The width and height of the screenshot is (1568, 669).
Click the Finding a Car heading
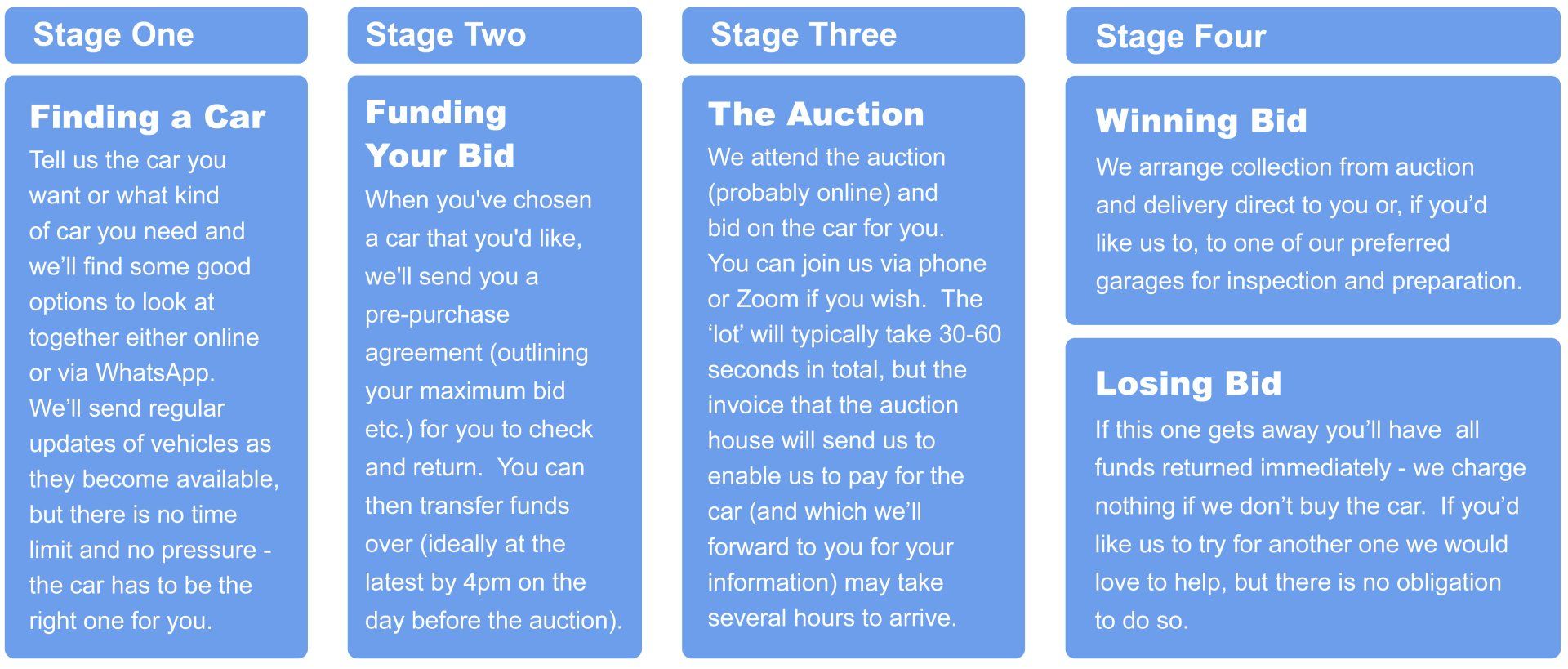point(148,117)
